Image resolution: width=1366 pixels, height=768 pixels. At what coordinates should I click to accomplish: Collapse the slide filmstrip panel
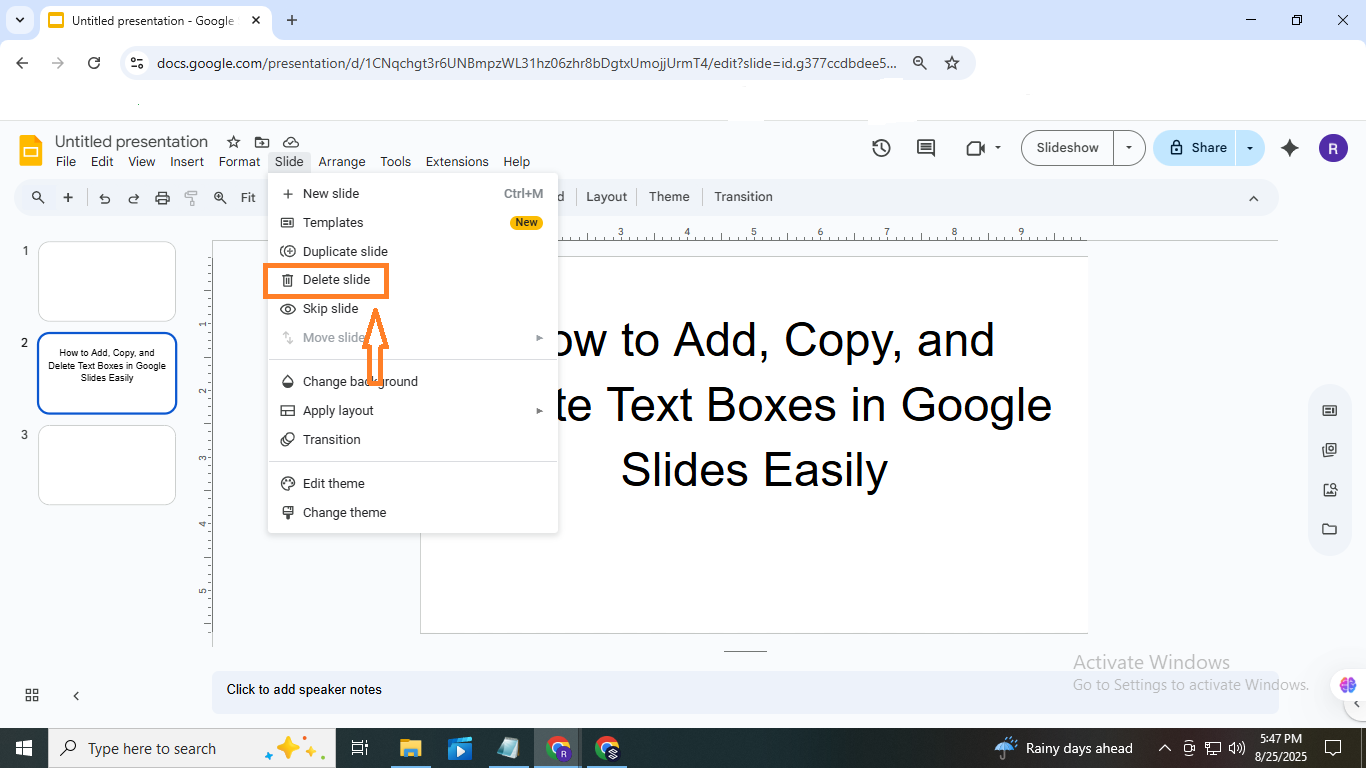tap(76, 695)
